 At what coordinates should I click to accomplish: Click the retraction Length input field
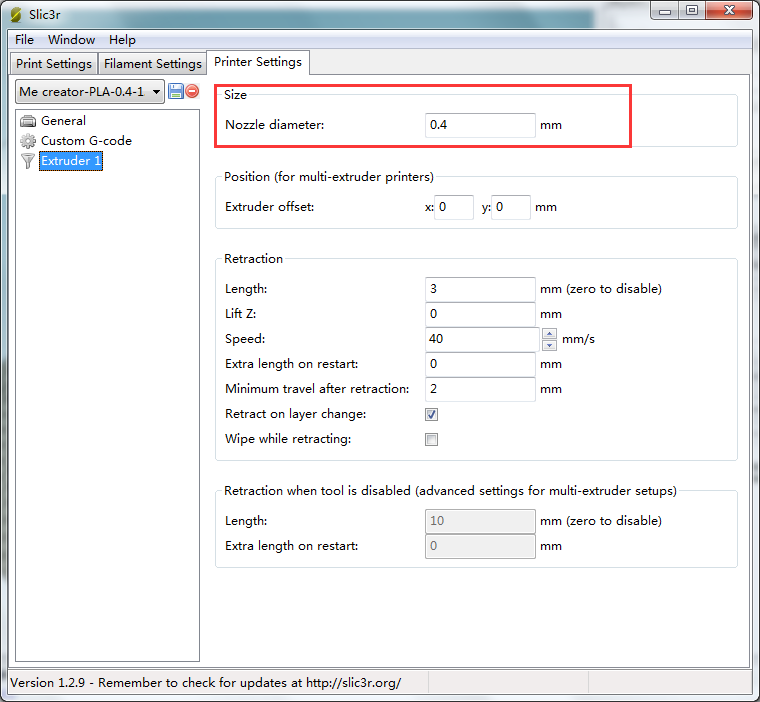click(480, 289)
